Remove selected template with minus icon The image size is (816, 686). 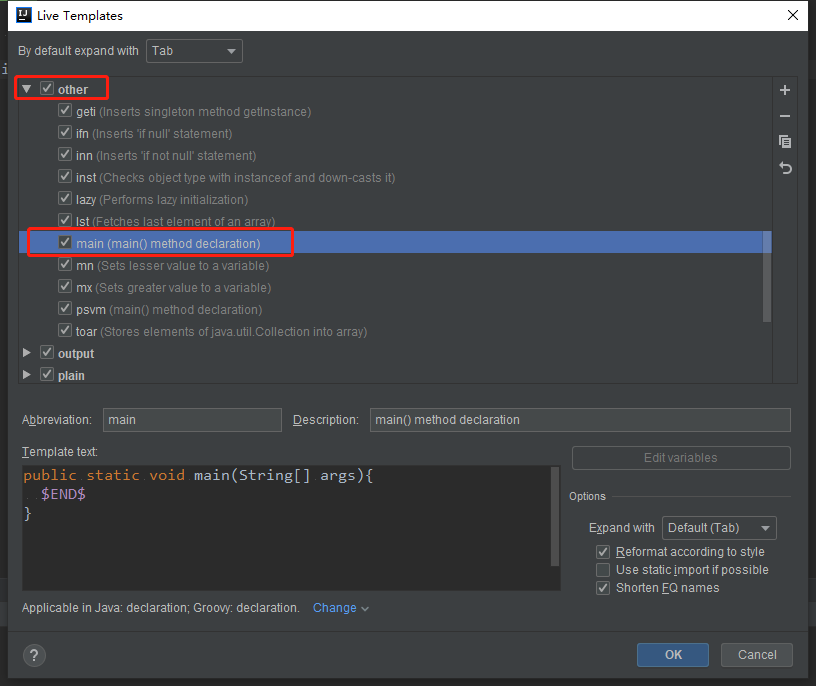point(785,116)
